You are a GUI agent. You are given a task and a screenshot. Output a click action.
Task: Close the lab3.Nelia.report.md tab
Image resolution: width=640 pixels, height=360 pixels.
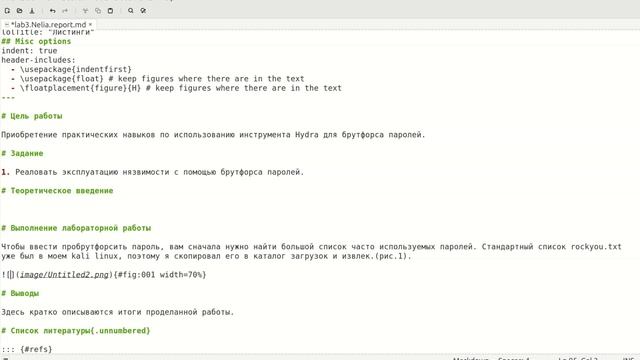click(90, 24)
